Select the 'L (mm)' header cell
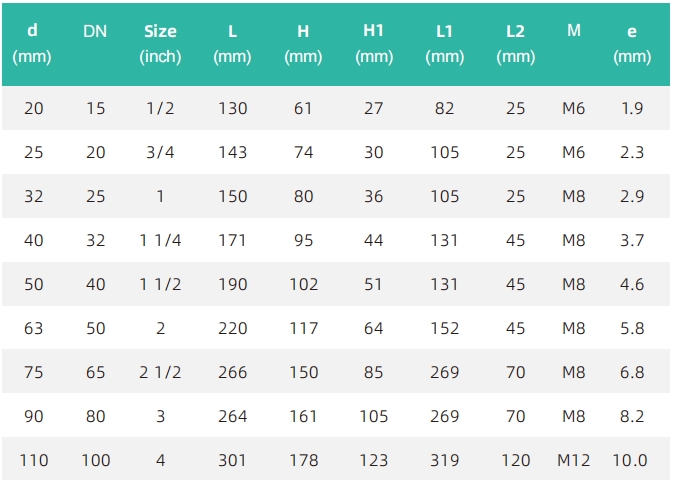 coord(232,44)
